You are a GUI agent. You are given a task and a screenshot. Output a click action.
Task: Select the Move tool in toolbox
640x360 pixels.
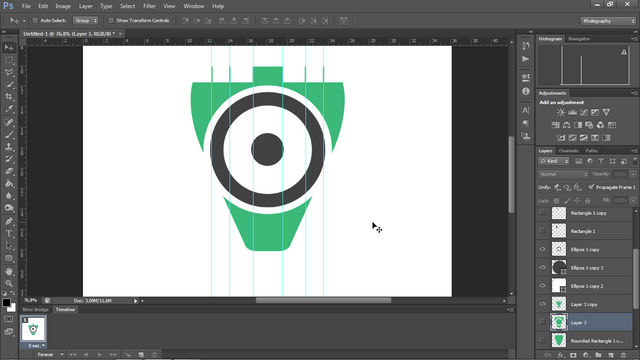pos(9,48)
